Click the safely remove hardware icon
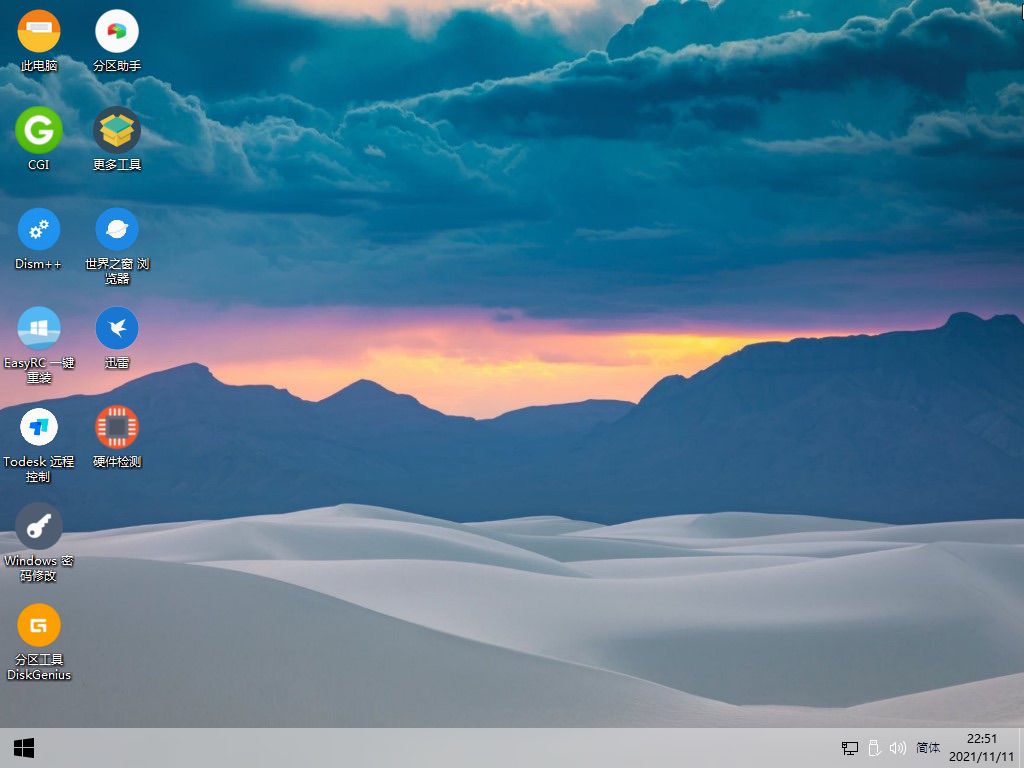This screenshot has width=1024, height=768. [873, 747]
